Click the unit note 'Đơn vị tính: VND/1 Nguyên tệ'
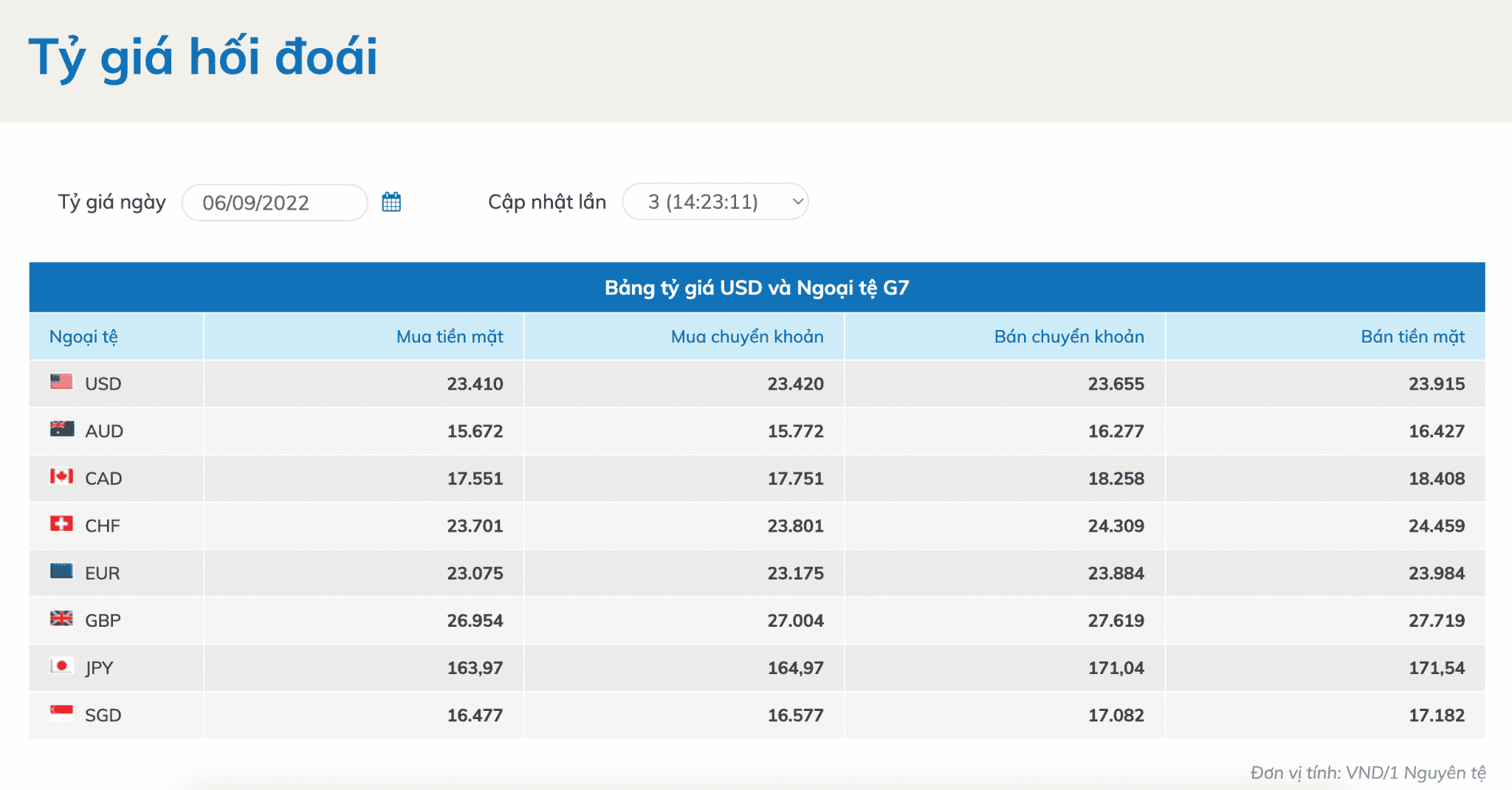 1368,773
